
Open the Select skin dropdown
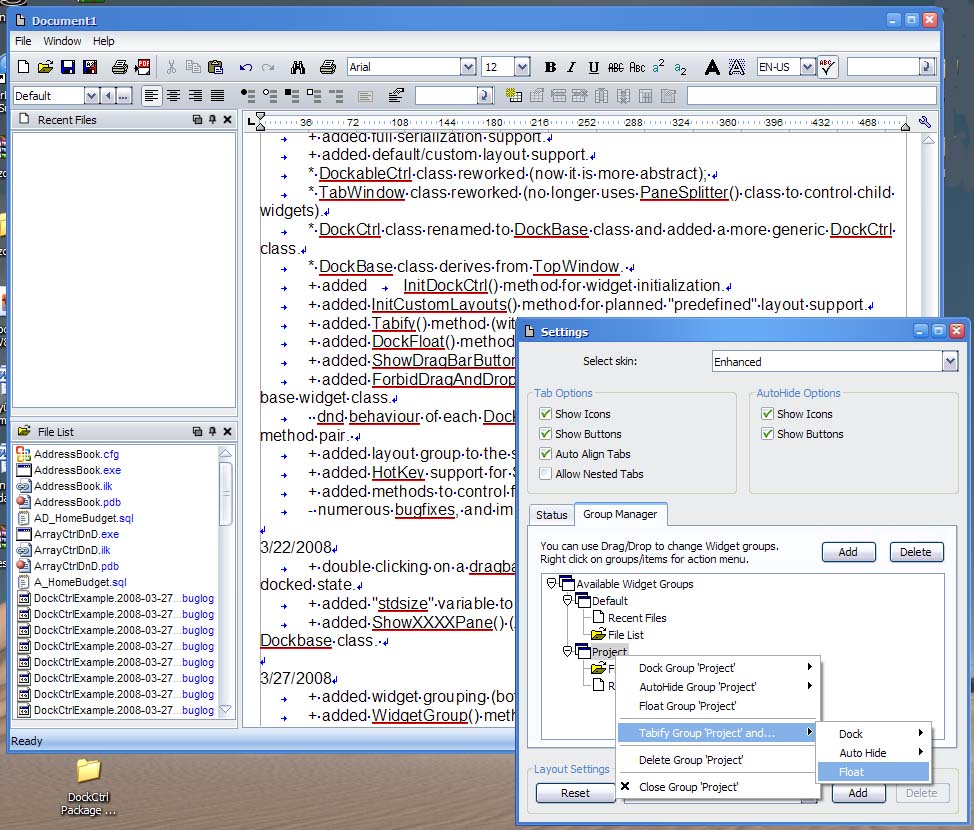950,361
